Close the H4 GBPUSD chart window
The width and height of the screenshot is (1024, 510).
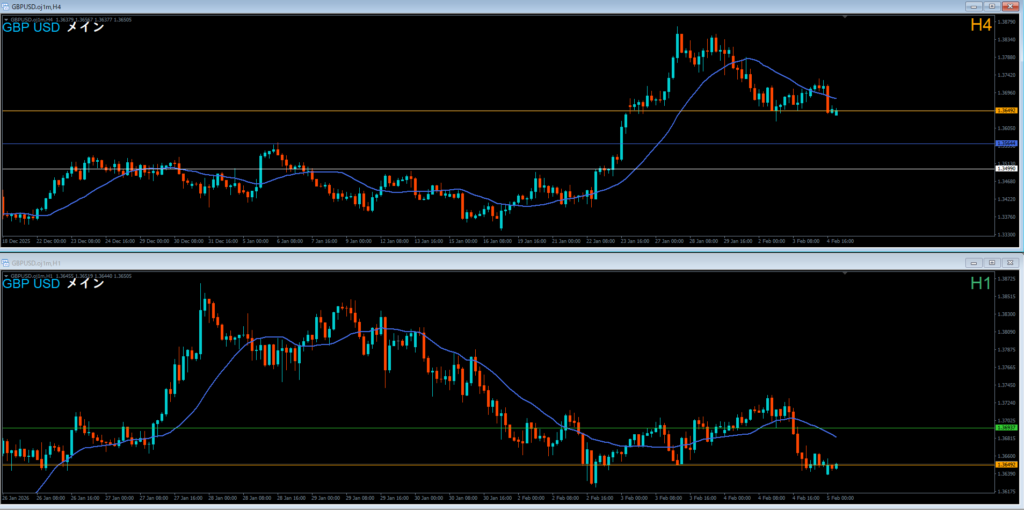1011,6
